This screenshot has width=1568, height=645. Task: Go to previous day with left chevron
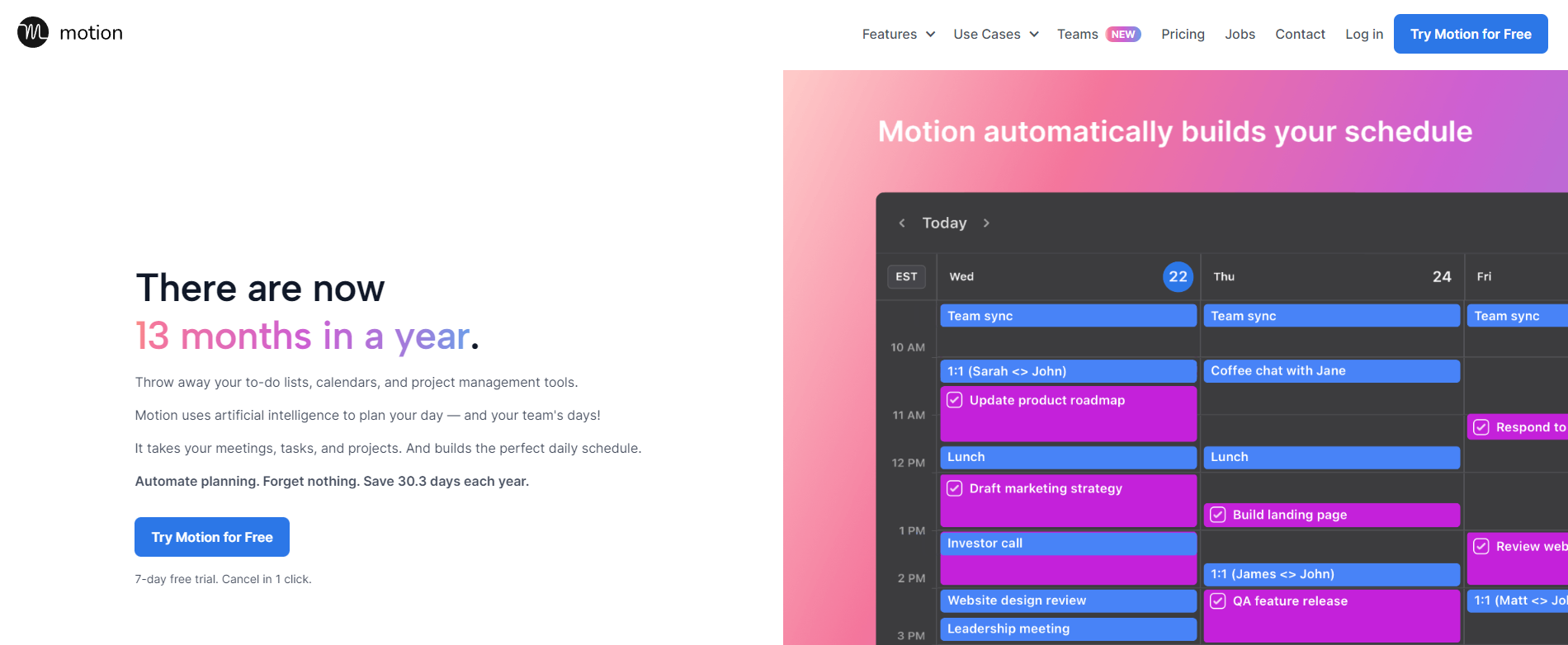click(902, 223)
